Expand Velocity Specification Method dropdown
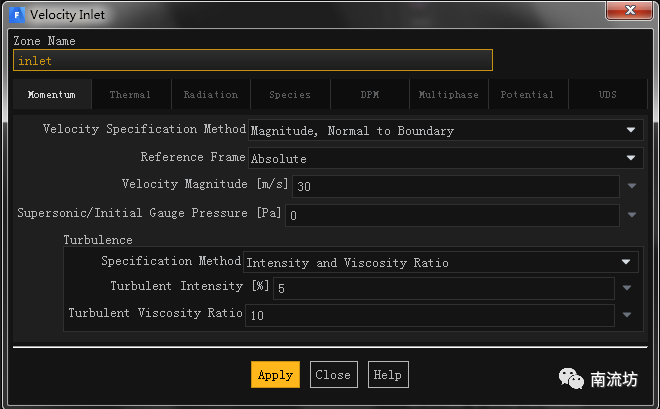 click(444, 131)
